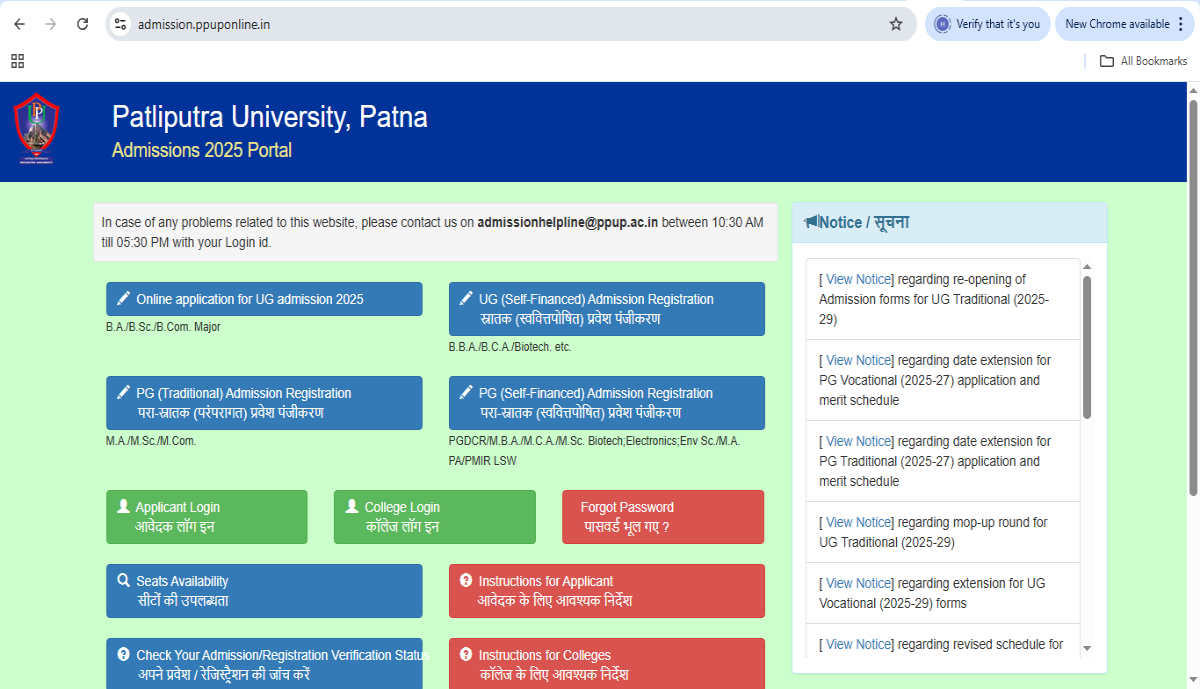Click the College Login button
Viewport: 1200px width, 689px height.
(435, 517)
